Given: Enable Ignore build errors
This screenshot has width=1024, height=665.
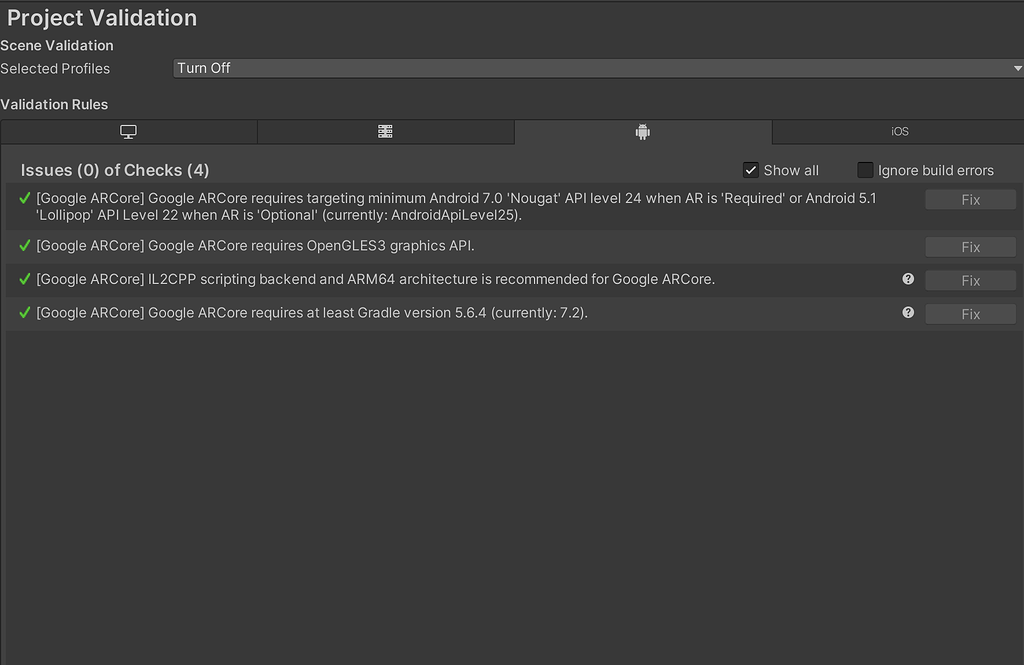Looking at the screenshot, I should 865,169.
